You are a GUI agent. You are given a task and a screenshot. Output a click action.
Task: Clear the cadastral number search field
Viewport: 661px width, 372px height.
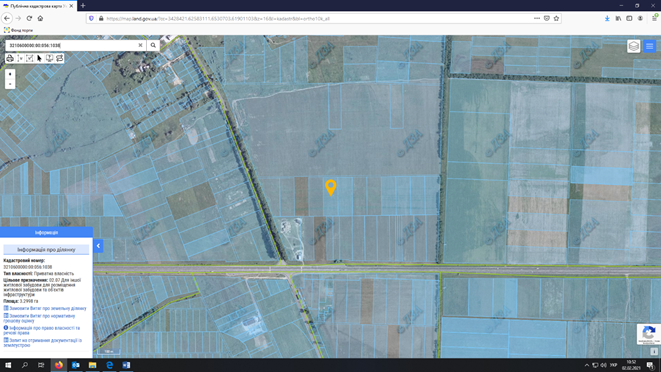[140, 45]
